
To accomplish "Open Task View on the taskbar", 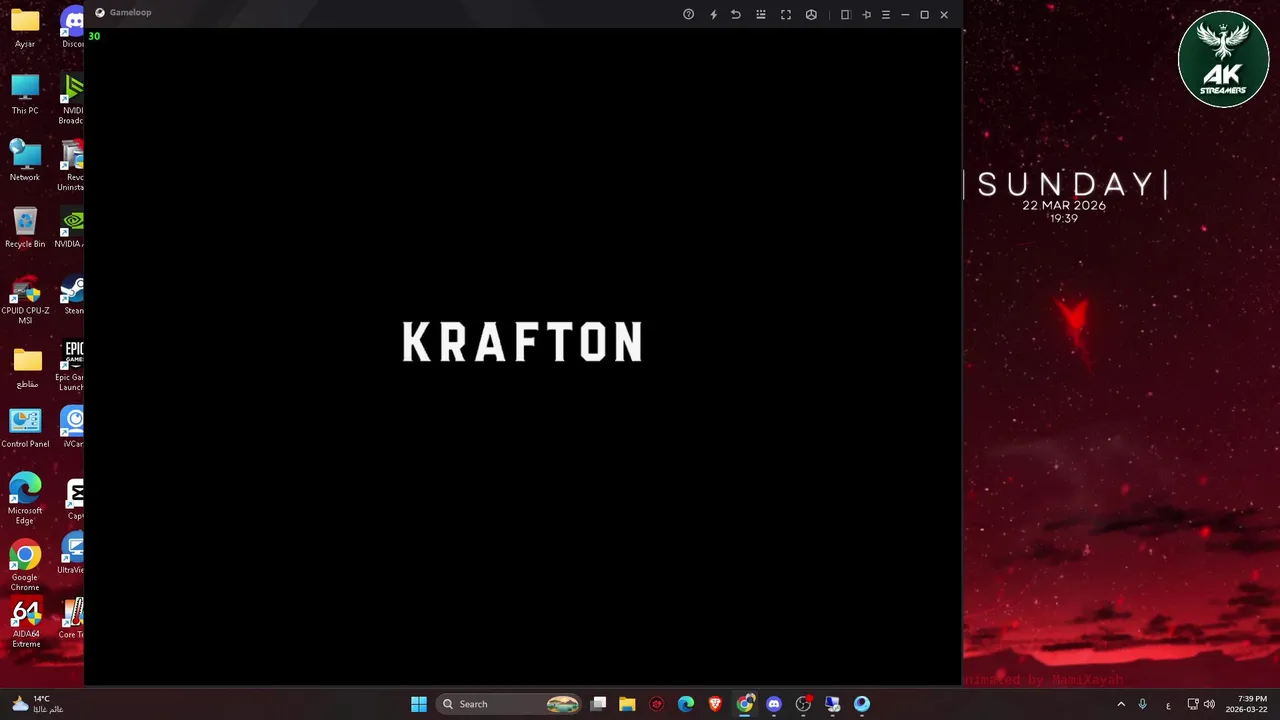I will coord(598,704).
